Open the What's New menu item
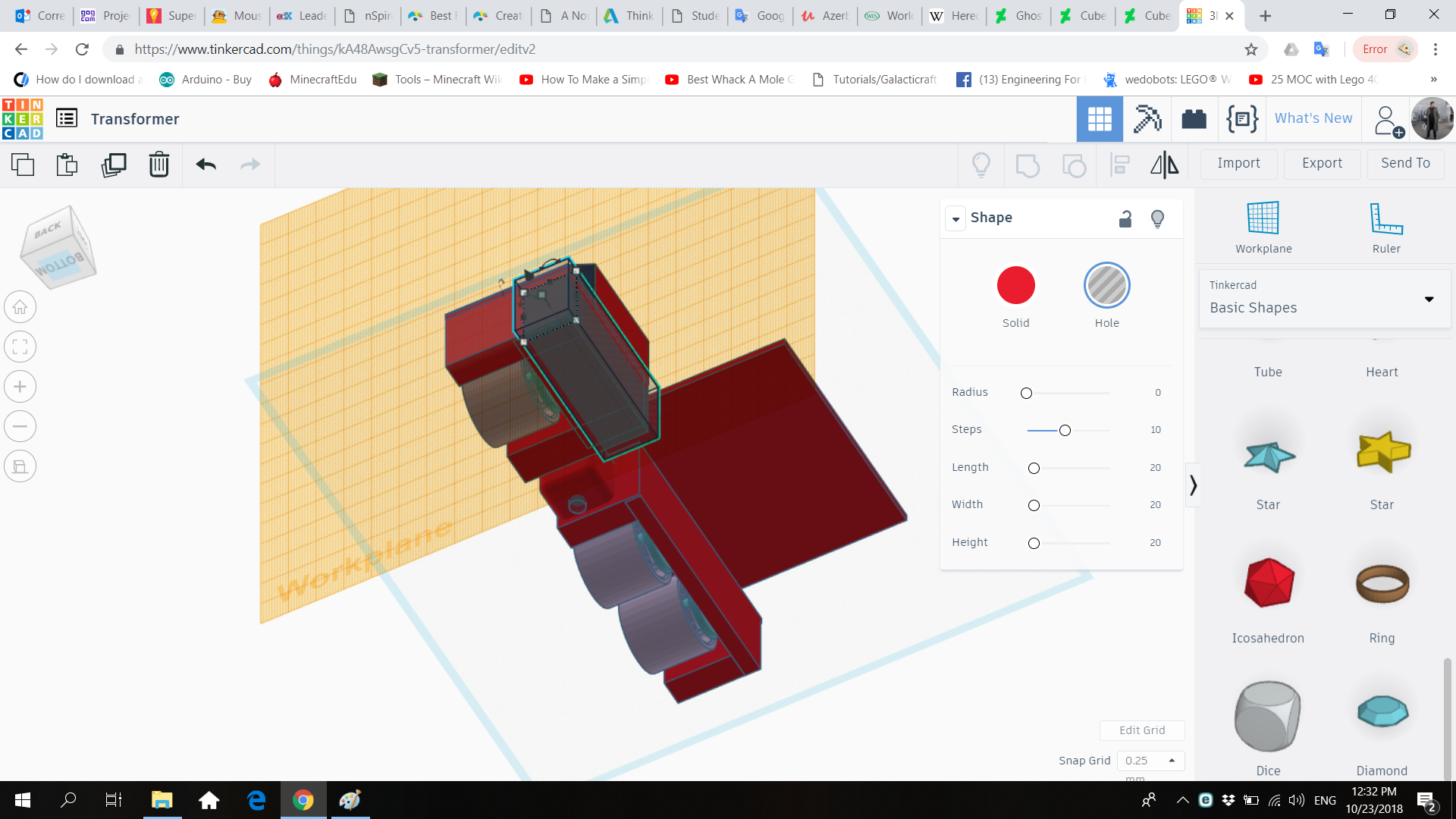This screenshot has width=1456, height=819. tap(1313, 118)
